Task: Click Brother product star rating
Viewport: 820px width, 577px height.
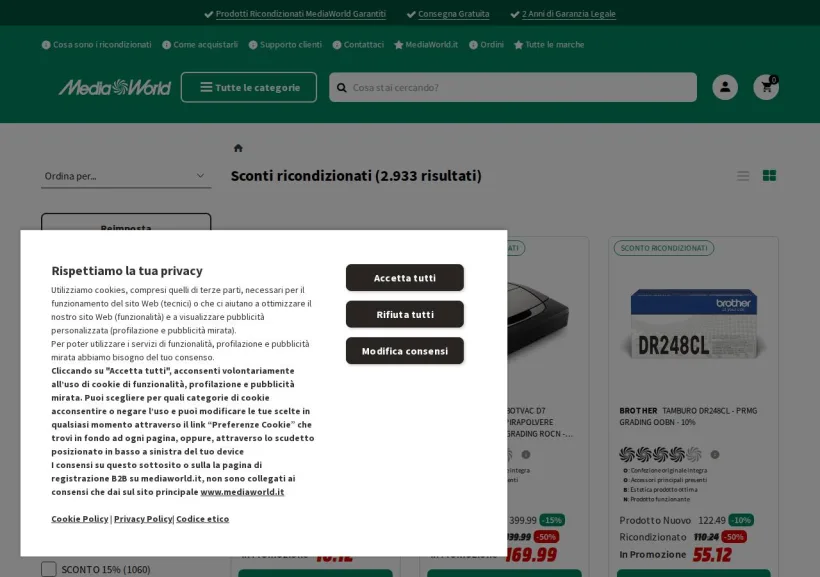Action: pos(660,455)
